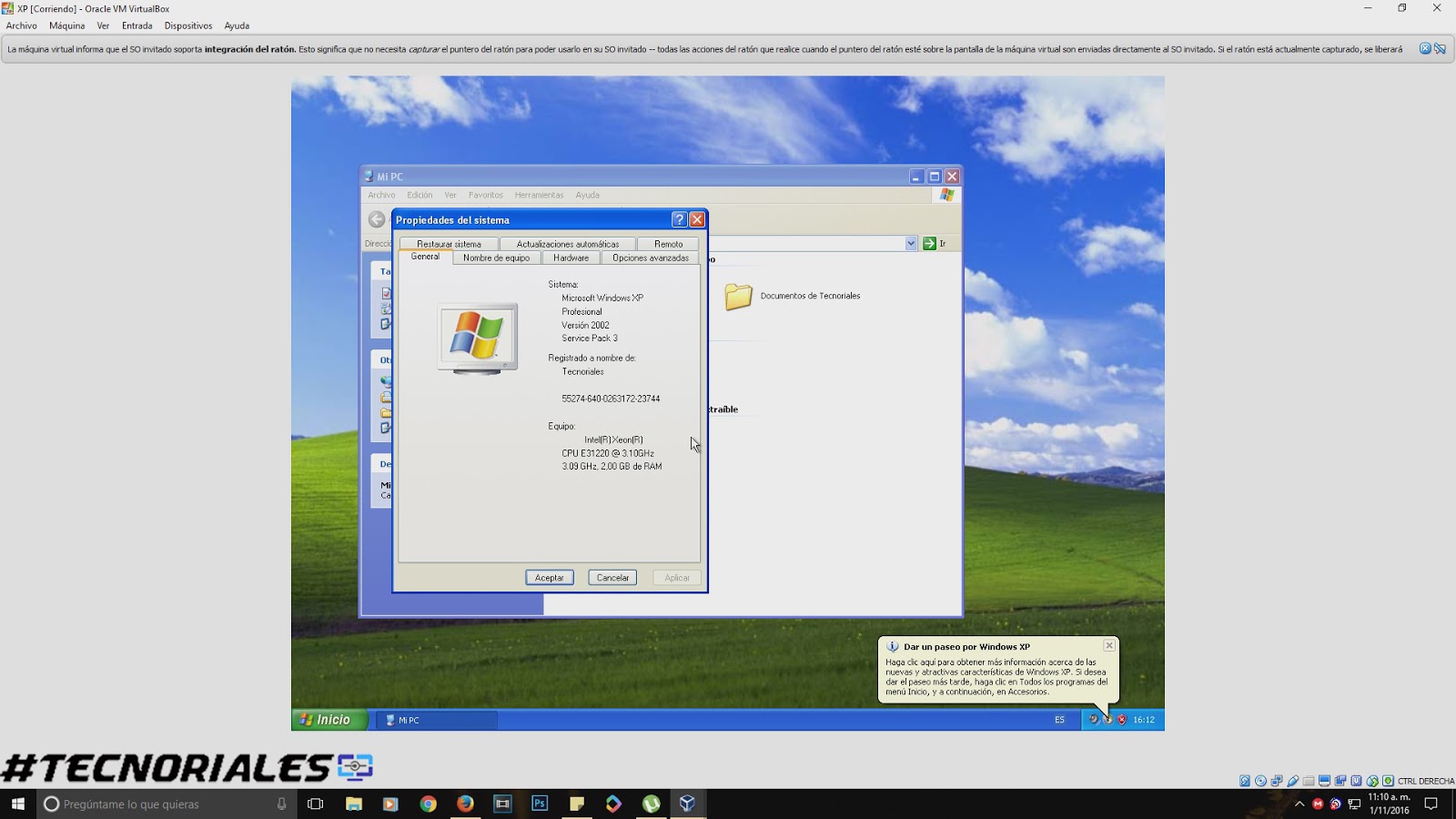
Task: Switch to VirtualBox cube icon on taskbar
Action: (x=687, y=804)
